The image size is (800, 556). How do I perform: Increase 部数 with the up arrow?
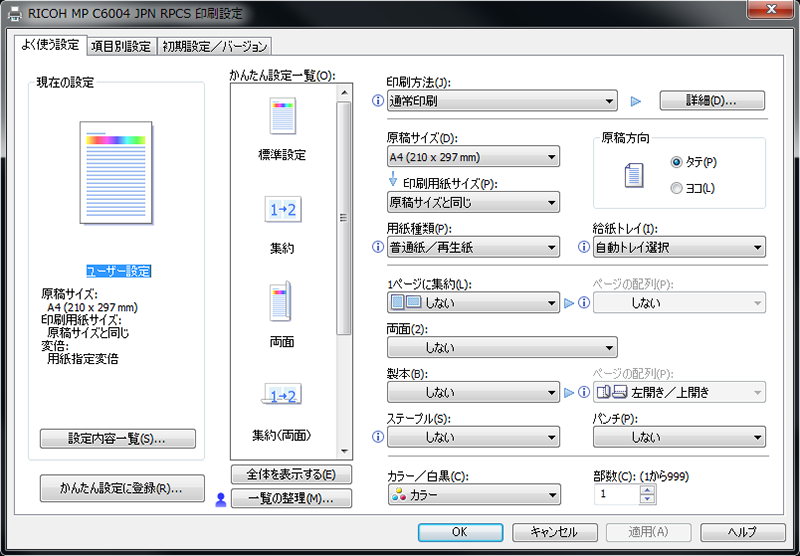point(648,489)
